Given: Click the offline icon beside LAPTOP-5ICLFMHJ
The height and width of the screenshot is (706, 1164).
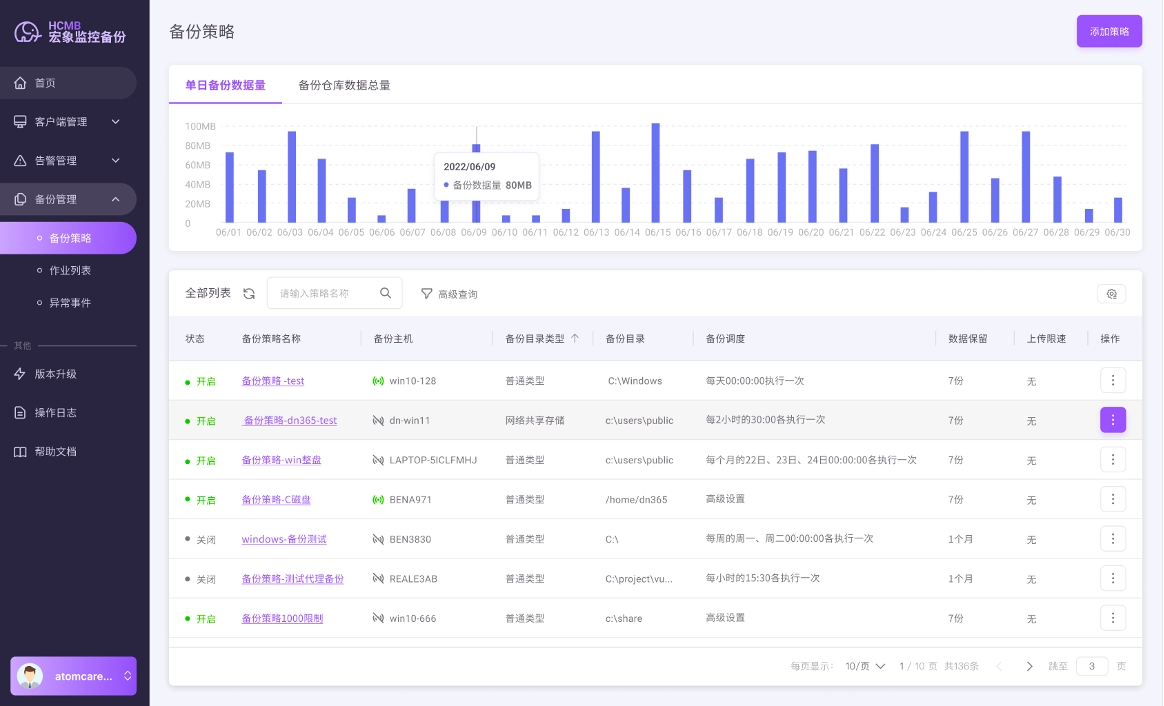Looking at the screenshot, I should pos(378,460).
